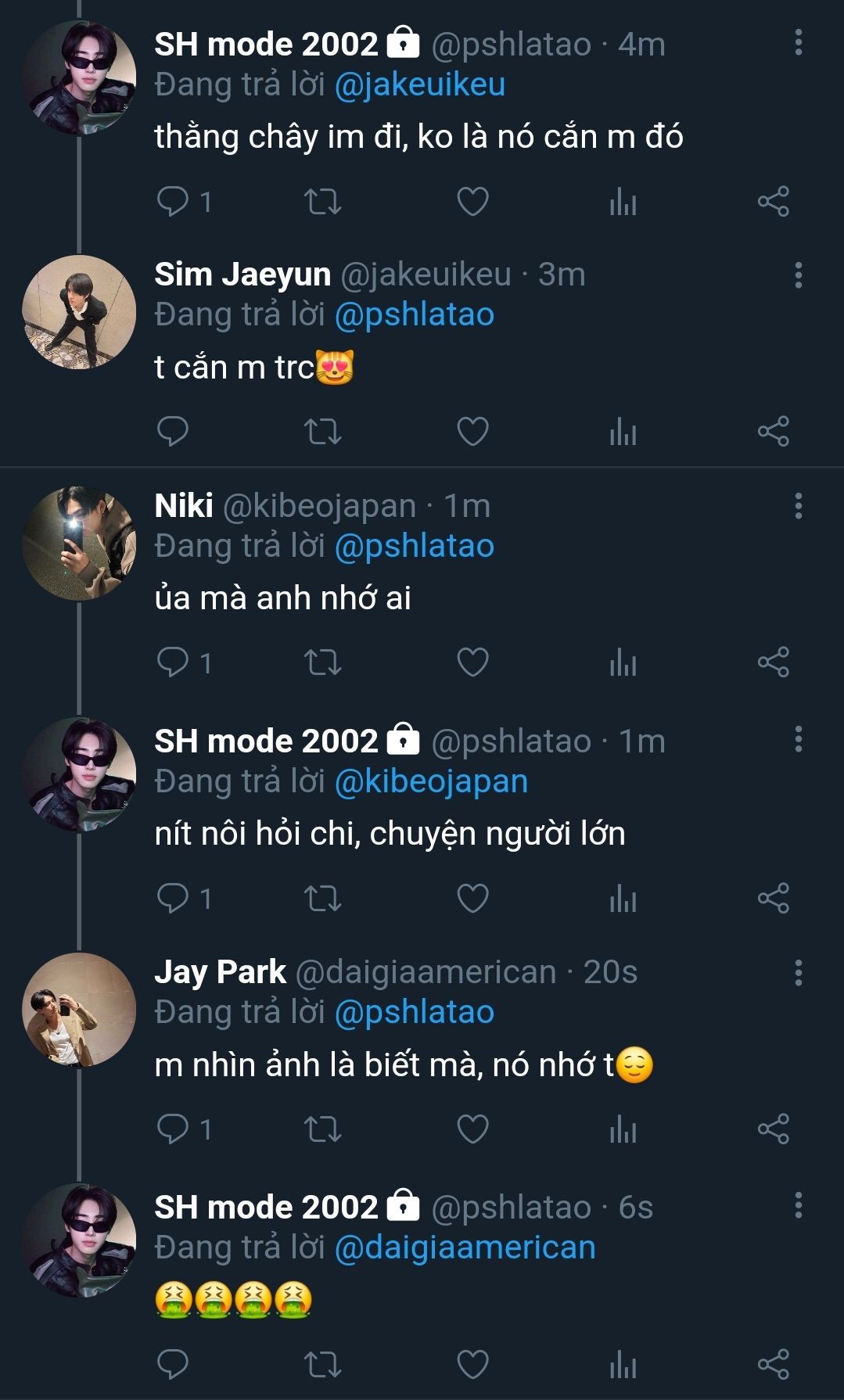Share Jay Park's tweet

click(x=773, y=1129)
